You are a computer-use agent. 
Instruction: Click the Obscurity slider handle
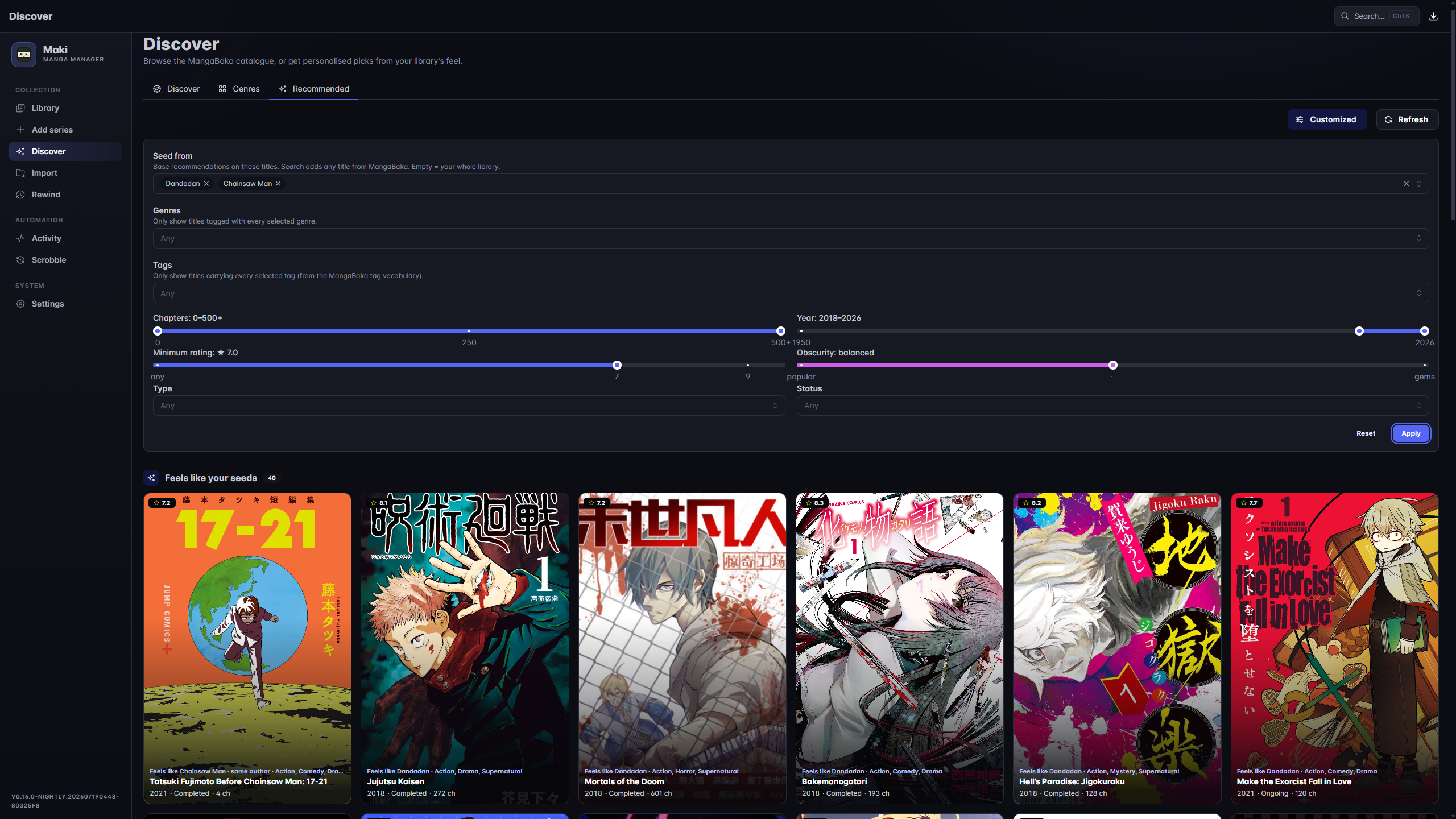1113,365
